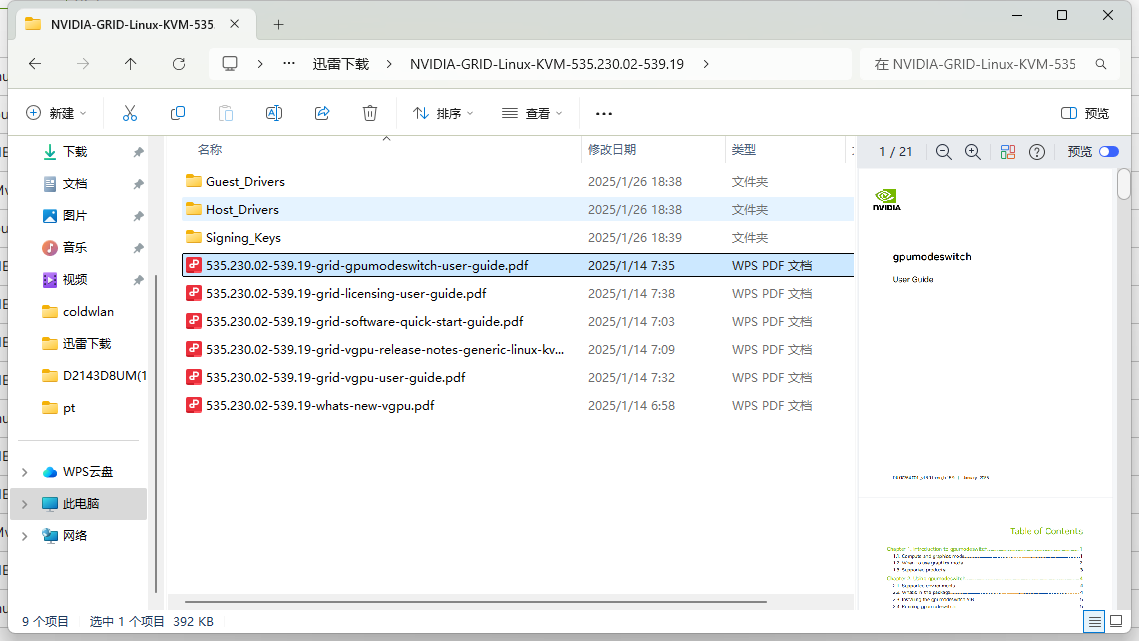Click the colorful grid icon in preview toolbar
The width and height of the screenshot is (1139, 641).
click(x=1007, y=152)
